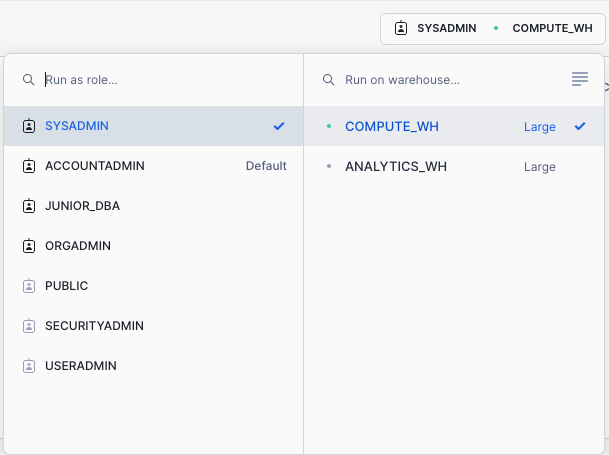
Task: Click the checkmark beside COMPUTE_WH
Action: 580,126
